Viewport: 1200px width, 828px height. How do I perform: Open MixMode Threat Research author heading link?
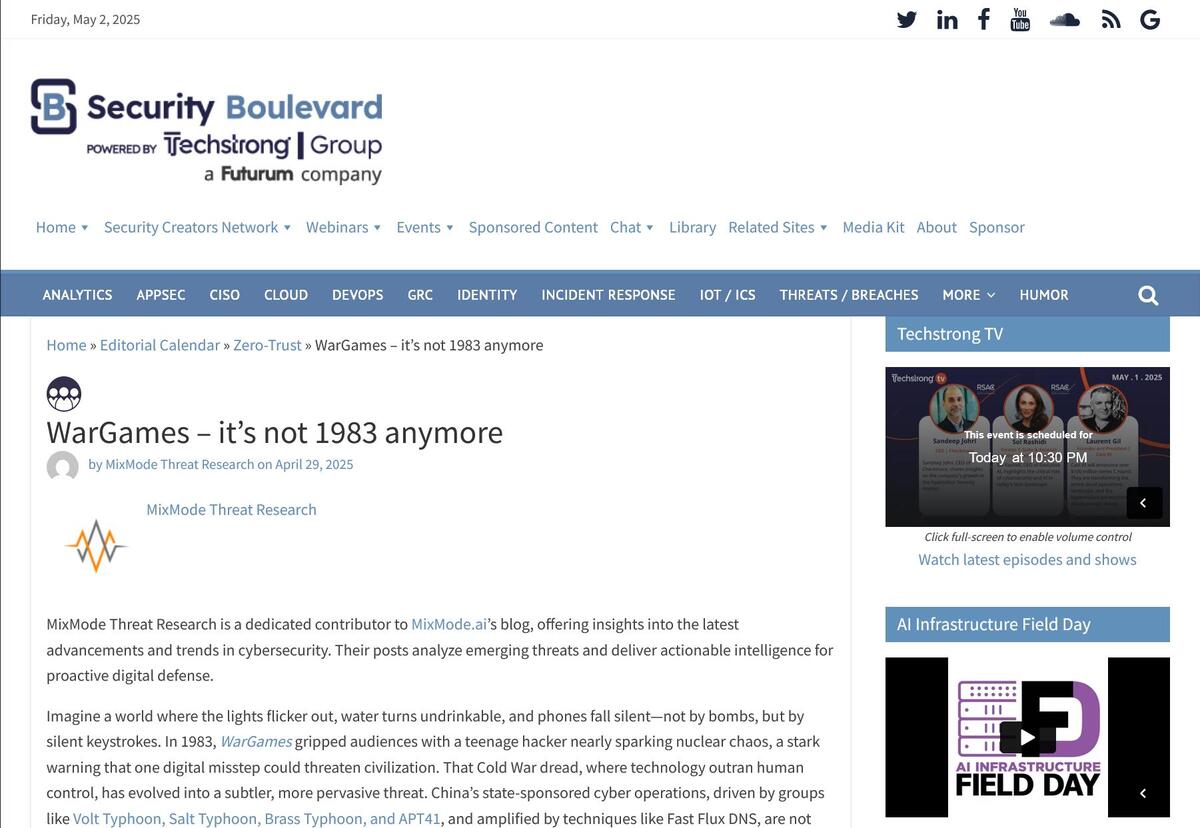pyautogui.click(x=231, y=509)
